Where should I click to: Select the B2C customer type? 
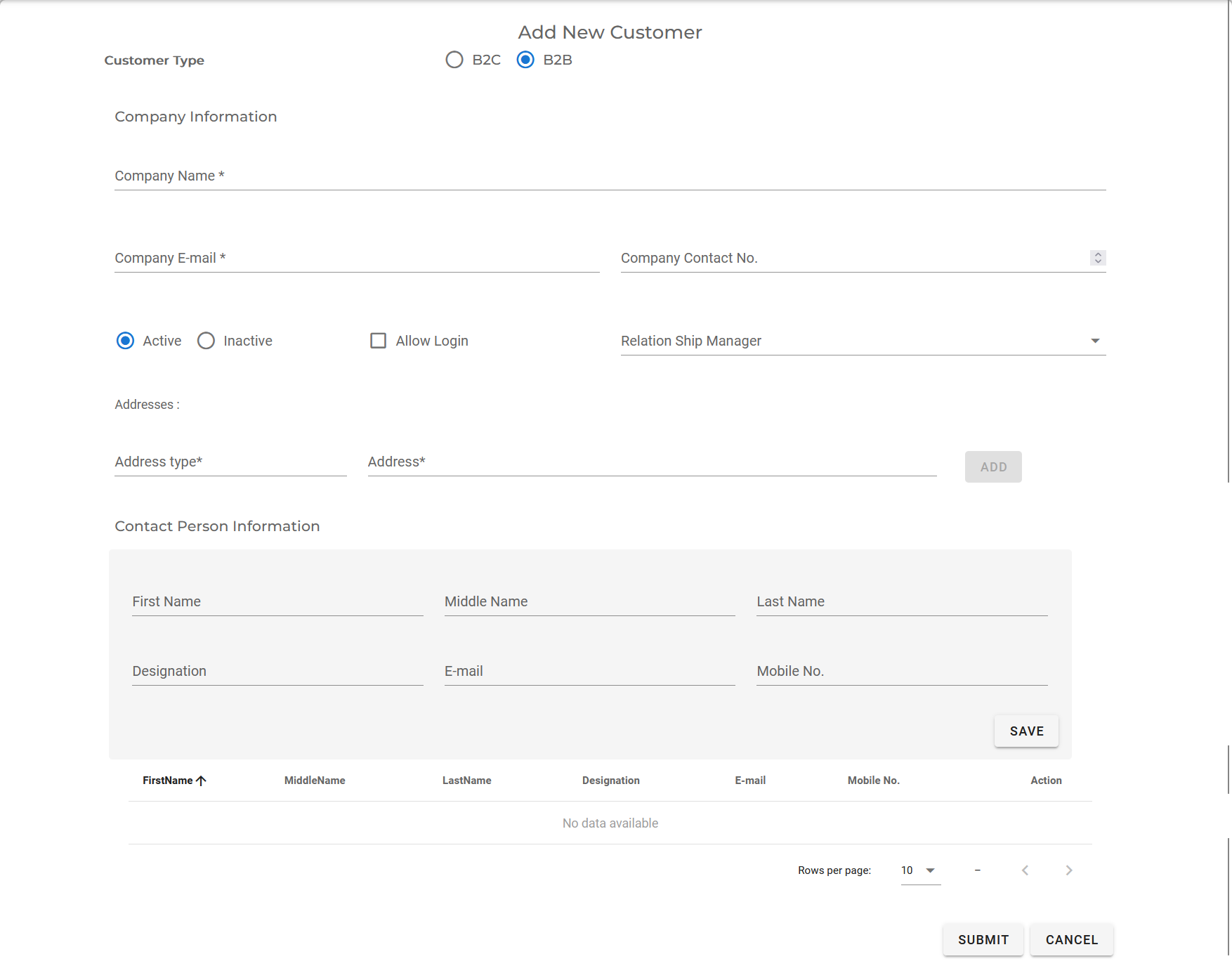[454, 60]
